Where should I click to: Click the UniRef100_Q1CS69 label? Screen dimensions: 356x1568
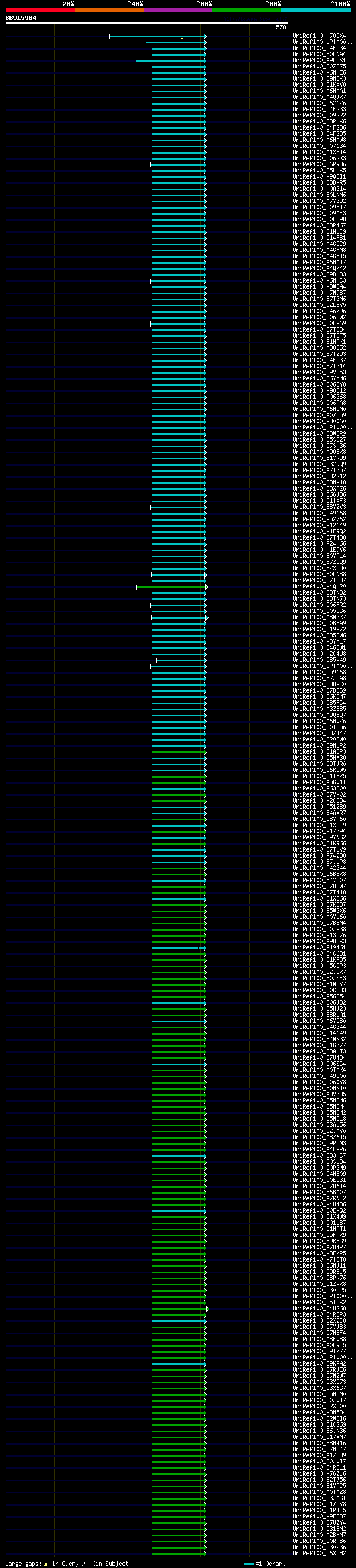319,1425
